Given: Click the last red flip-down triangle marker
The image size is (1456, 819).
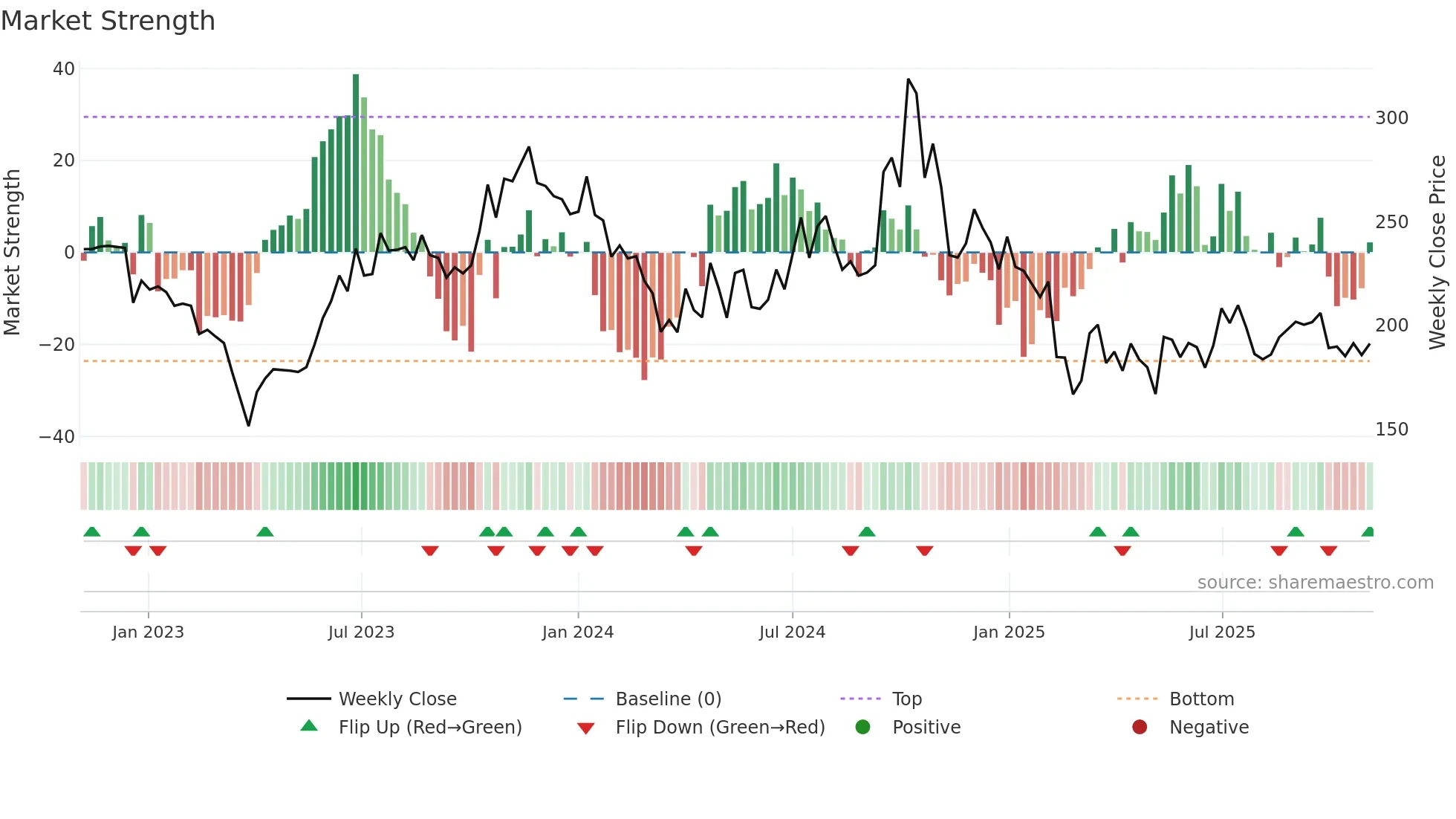Looking at the screenshot, I should pos(1328,551).
